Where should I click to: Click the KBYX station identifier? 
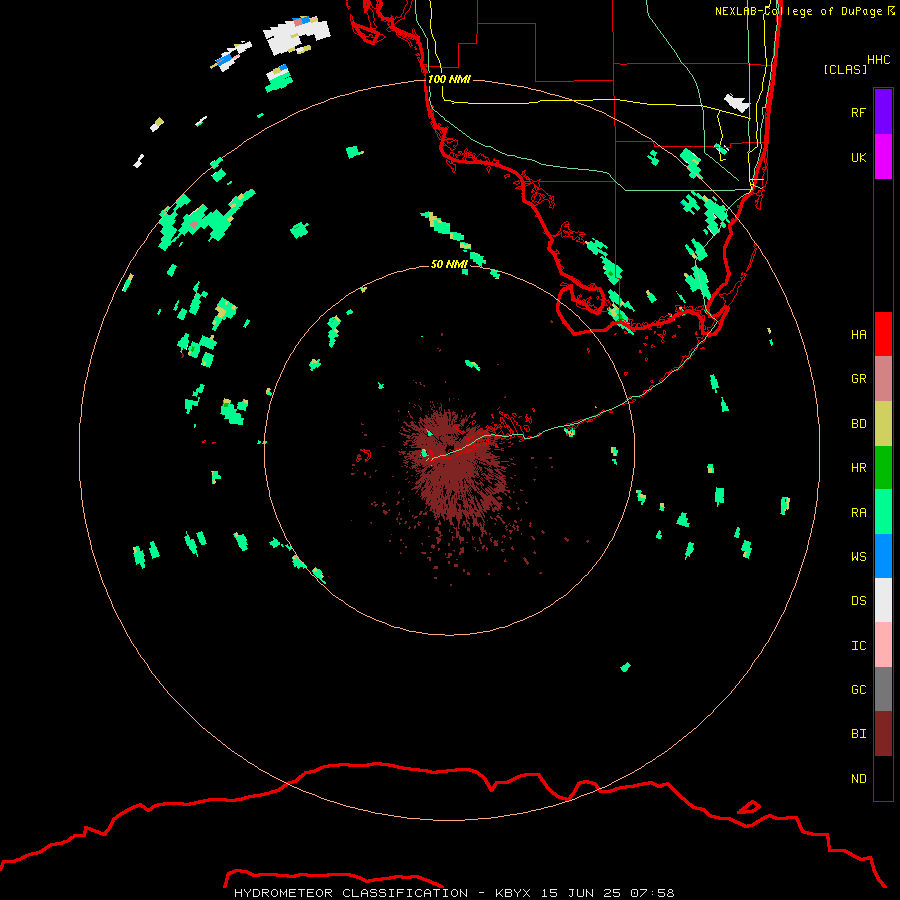(x=513, y=893)
